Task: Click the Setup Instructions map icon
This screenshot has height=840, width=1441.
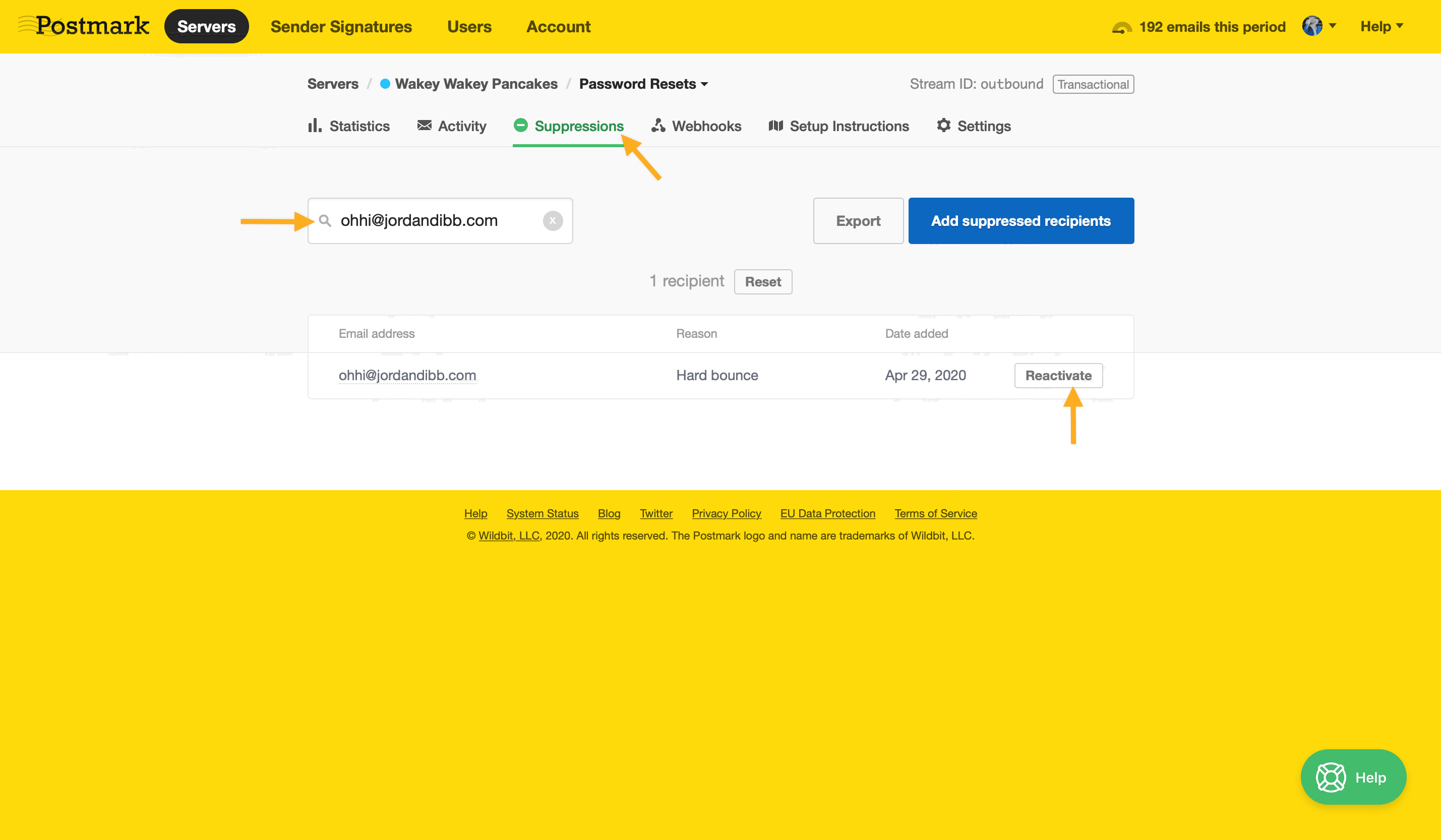Action: [x=775, y=125]
